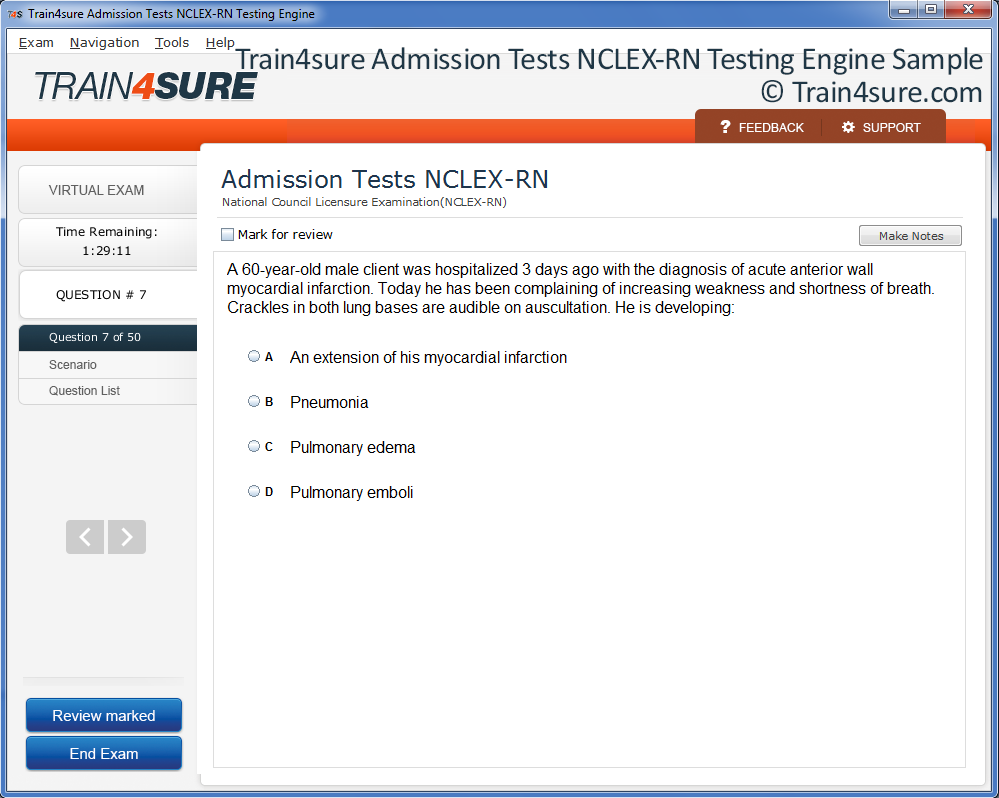Image resolution: width=999 pixels, height=798 pixels.
Task: Maximize the testing engine window
Action: [931, 10]
